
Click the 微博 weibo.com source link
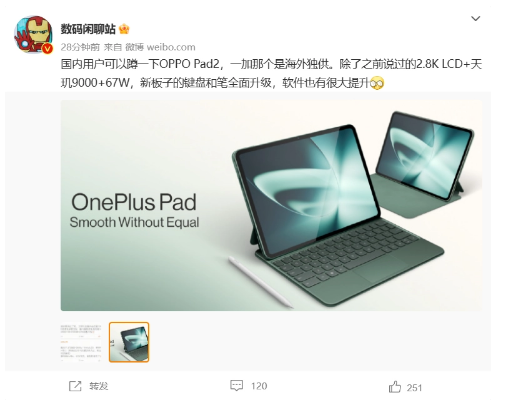[x=160, y=47]
